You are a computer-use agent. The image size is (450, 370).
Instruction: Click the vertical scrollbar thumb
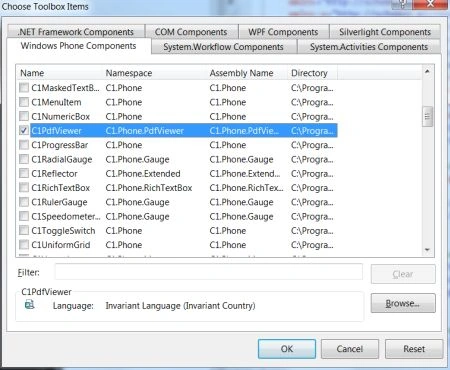[x=427, y=117]
